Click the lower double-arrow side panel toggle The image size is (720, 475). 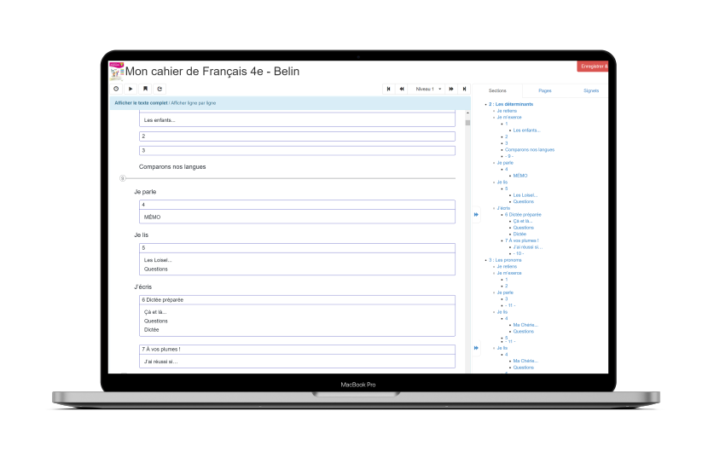pos(476,348)
